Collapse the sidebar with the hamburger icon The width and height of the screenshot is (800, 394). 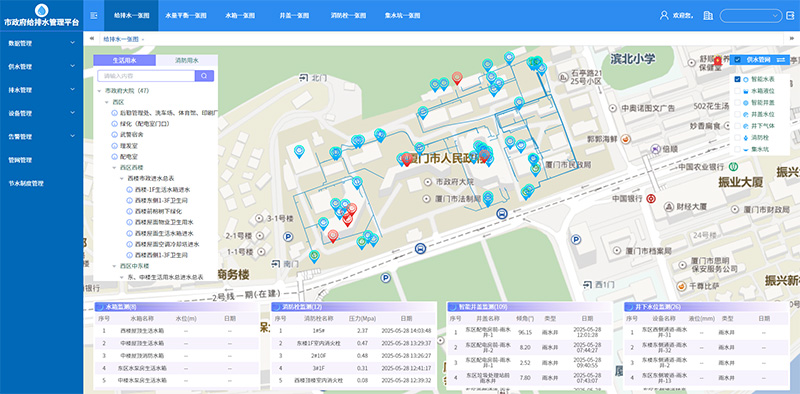(94, 15)
